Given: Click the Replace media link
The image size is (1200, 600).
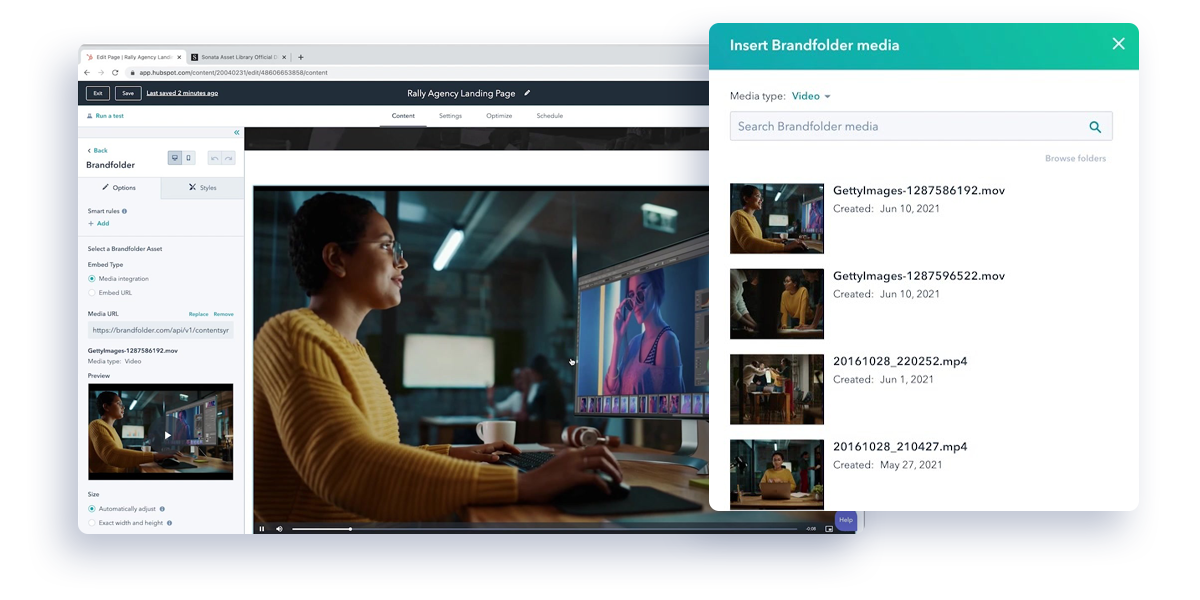Looking at the screenshot, I should click(198, 314).
